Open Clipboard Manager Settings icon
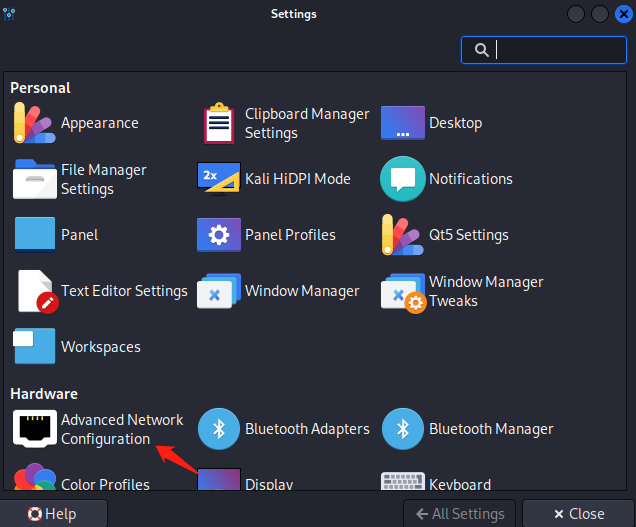 pyautogui.click(x=218, y=123)
